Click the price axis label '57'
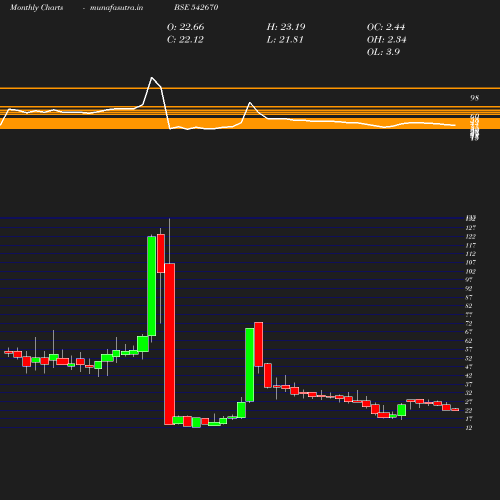Image resolution: width=500 pixels, height=500 pixels. point(469,349)
